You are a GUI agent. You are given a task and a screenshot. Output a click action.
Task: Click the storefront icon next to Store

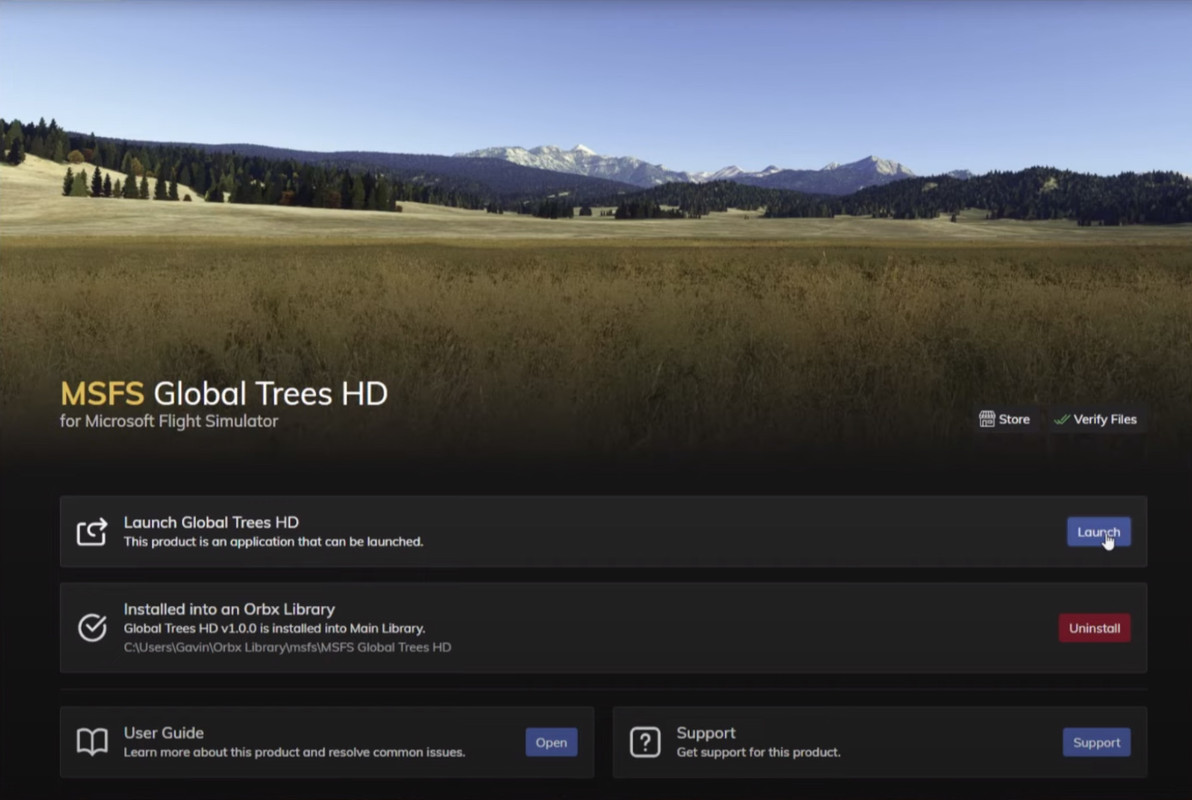tap(987, 419)
